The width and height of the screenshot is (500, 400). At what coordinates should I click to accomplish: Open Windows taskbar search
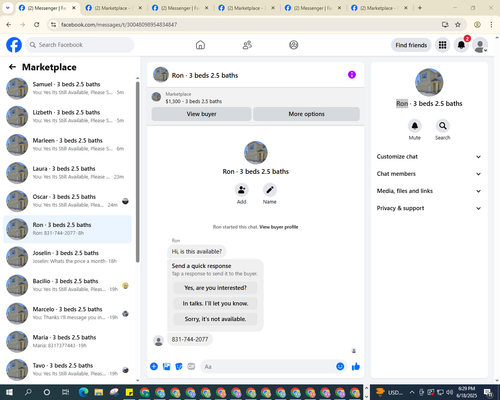(28, 392)
